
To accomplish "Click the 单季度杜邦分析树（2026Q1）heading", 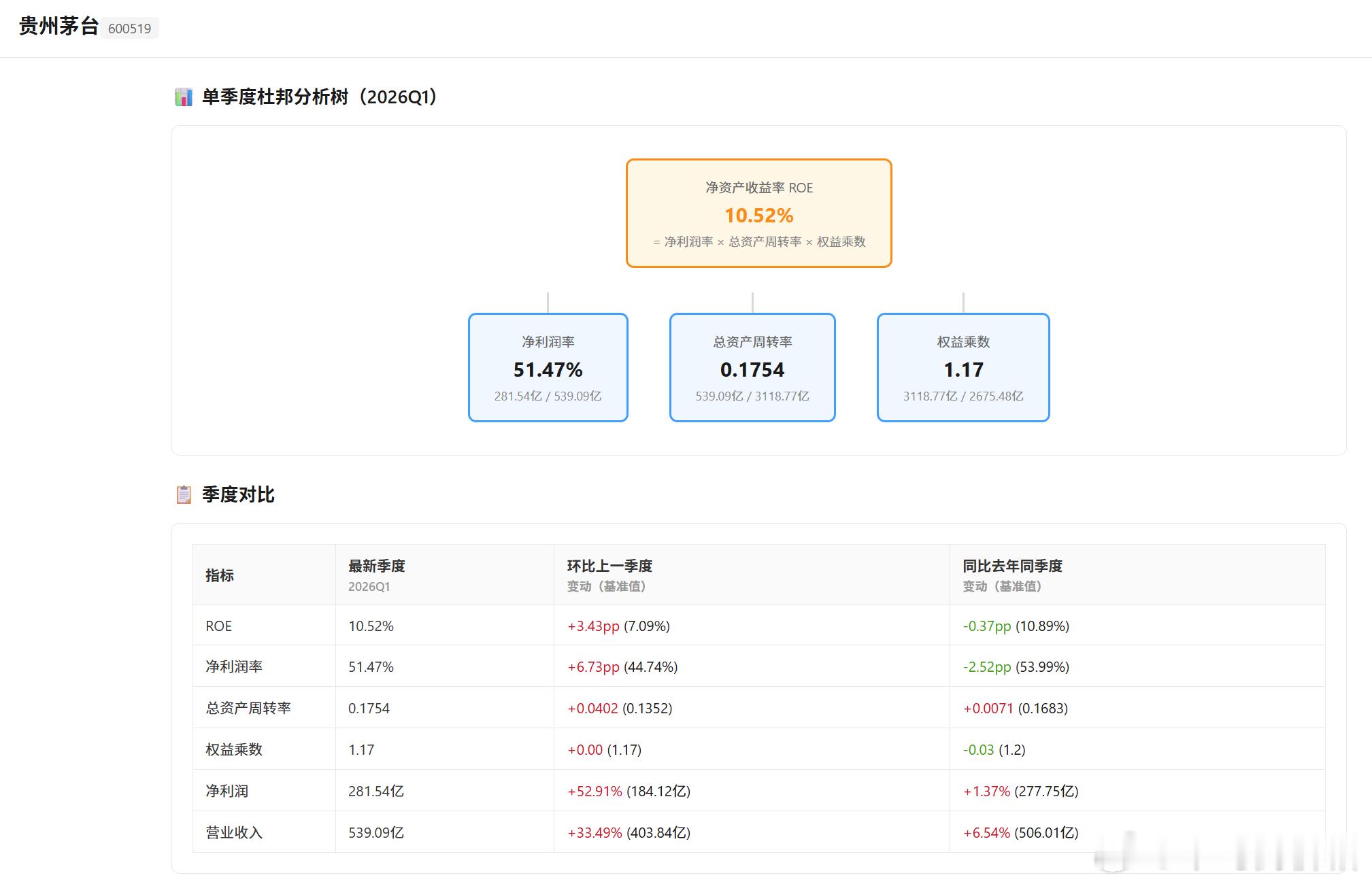I will [x=320, y=97].
